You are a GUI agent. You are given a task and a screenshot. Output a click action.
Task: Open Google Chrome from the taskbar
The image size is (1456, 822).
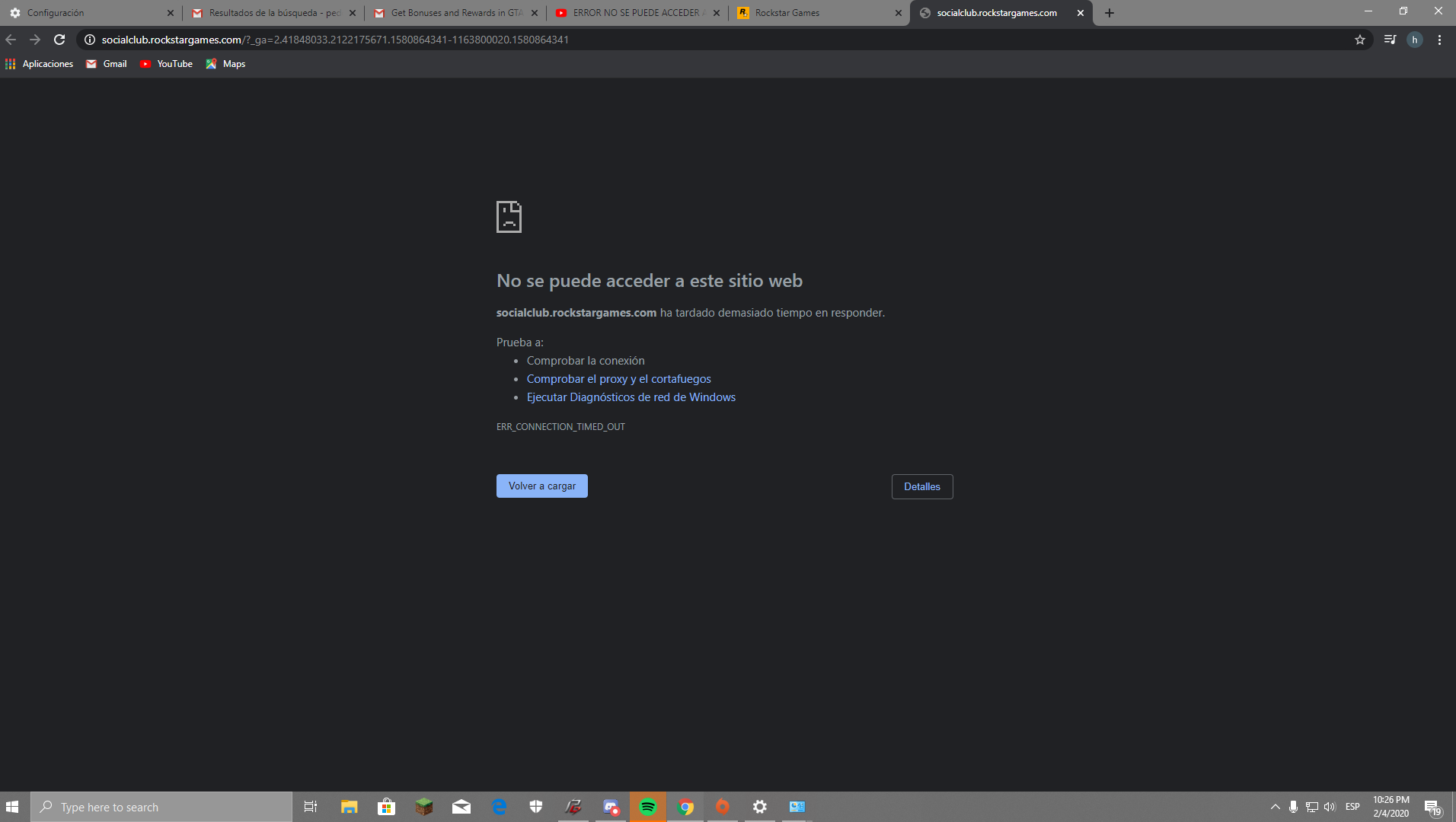point(685,807)
